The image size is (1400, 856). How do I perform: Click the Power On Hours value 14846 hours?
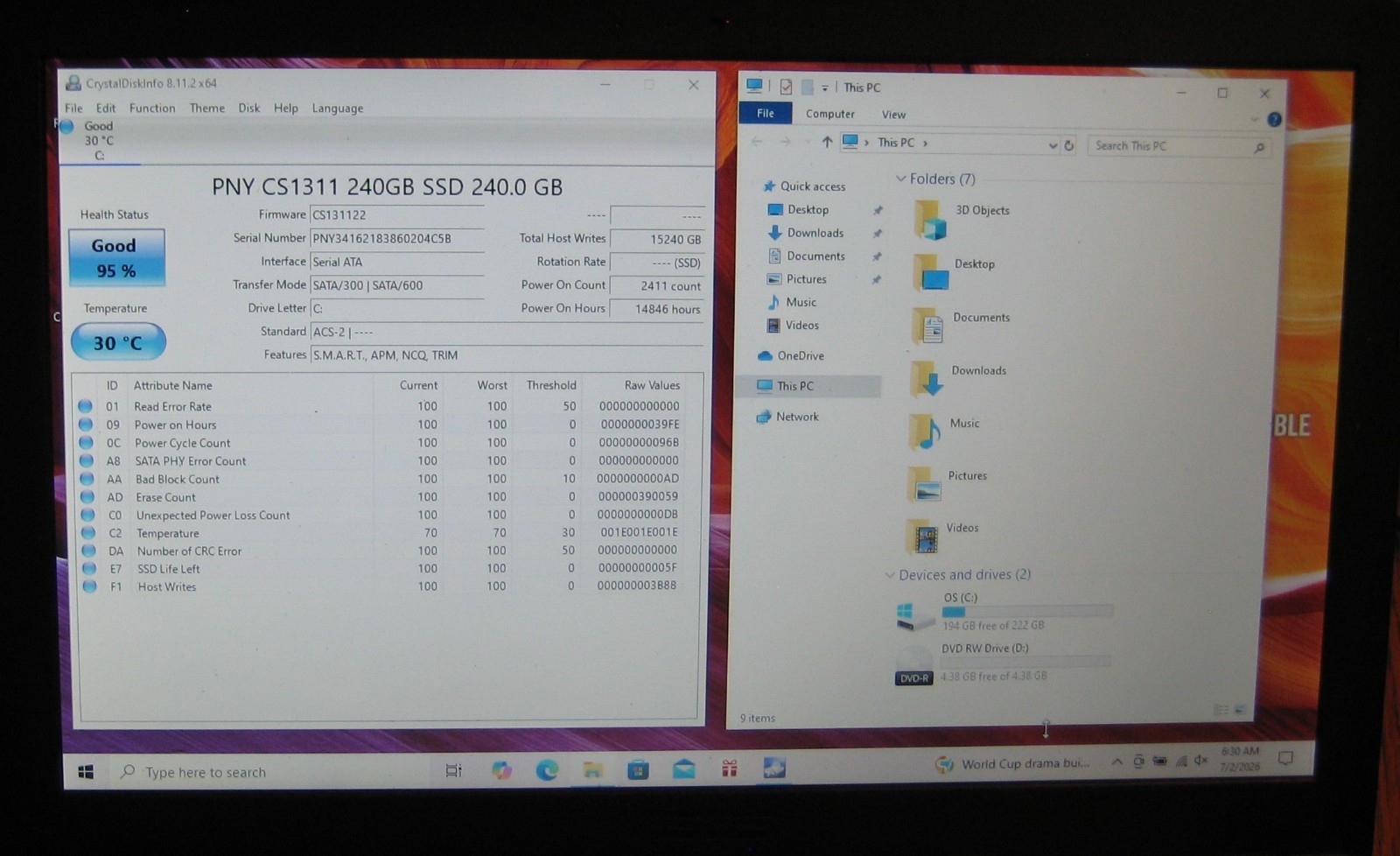point(657,309)
